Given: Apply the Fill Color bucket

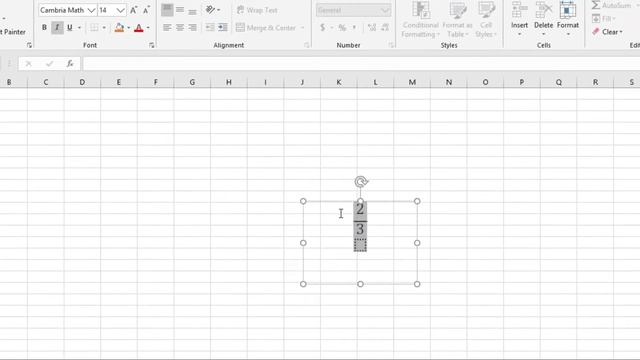Looking at the screenshot, I should (119, 28).
